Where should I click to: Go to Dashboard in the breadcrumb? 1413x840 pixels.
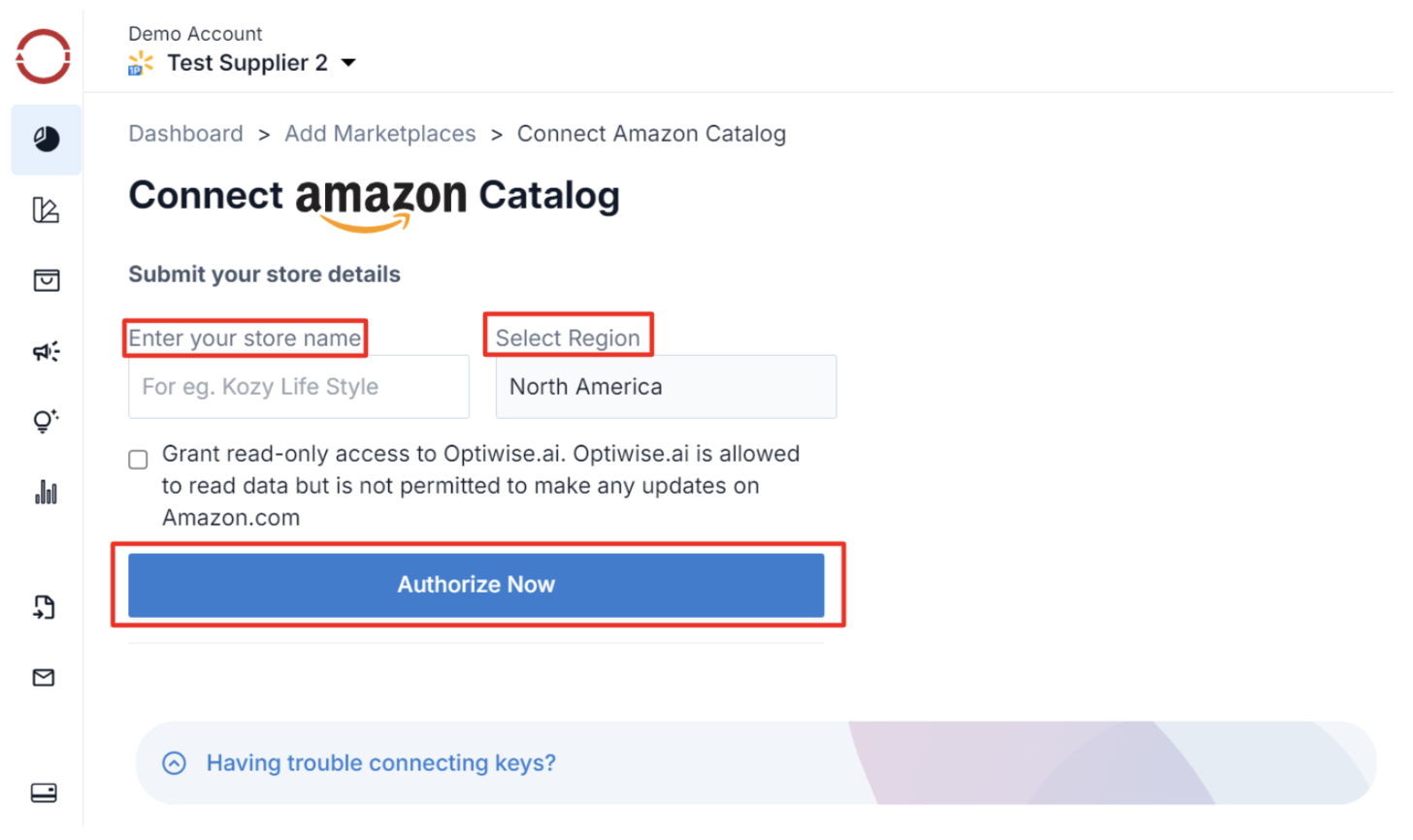(185, 134)
